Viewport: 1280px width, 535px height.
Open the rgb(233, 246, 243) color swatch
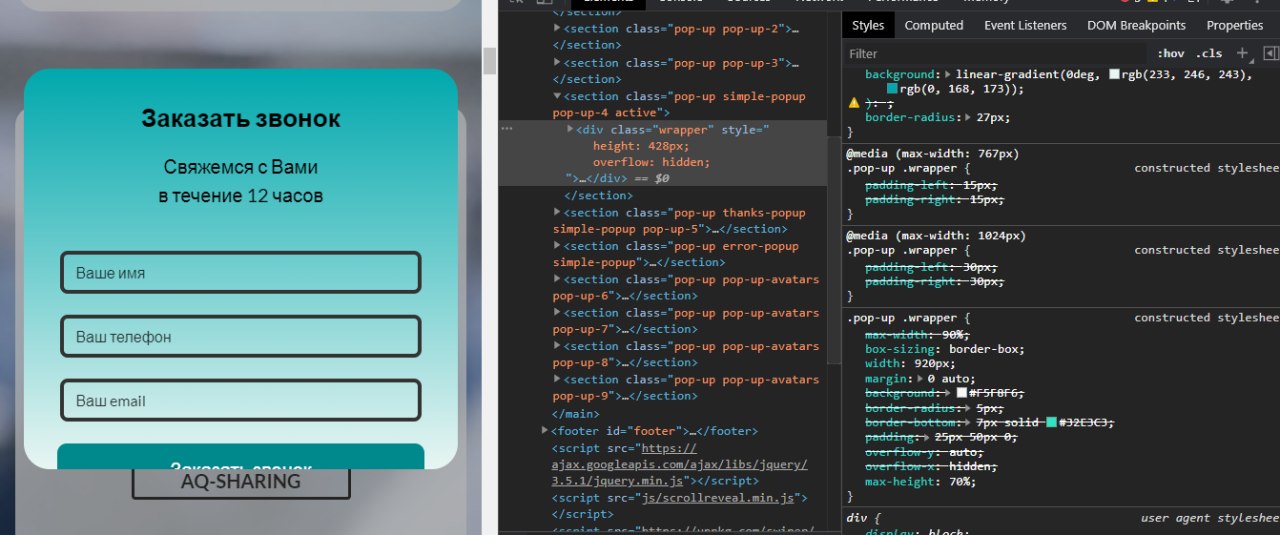pos(1115,74)
